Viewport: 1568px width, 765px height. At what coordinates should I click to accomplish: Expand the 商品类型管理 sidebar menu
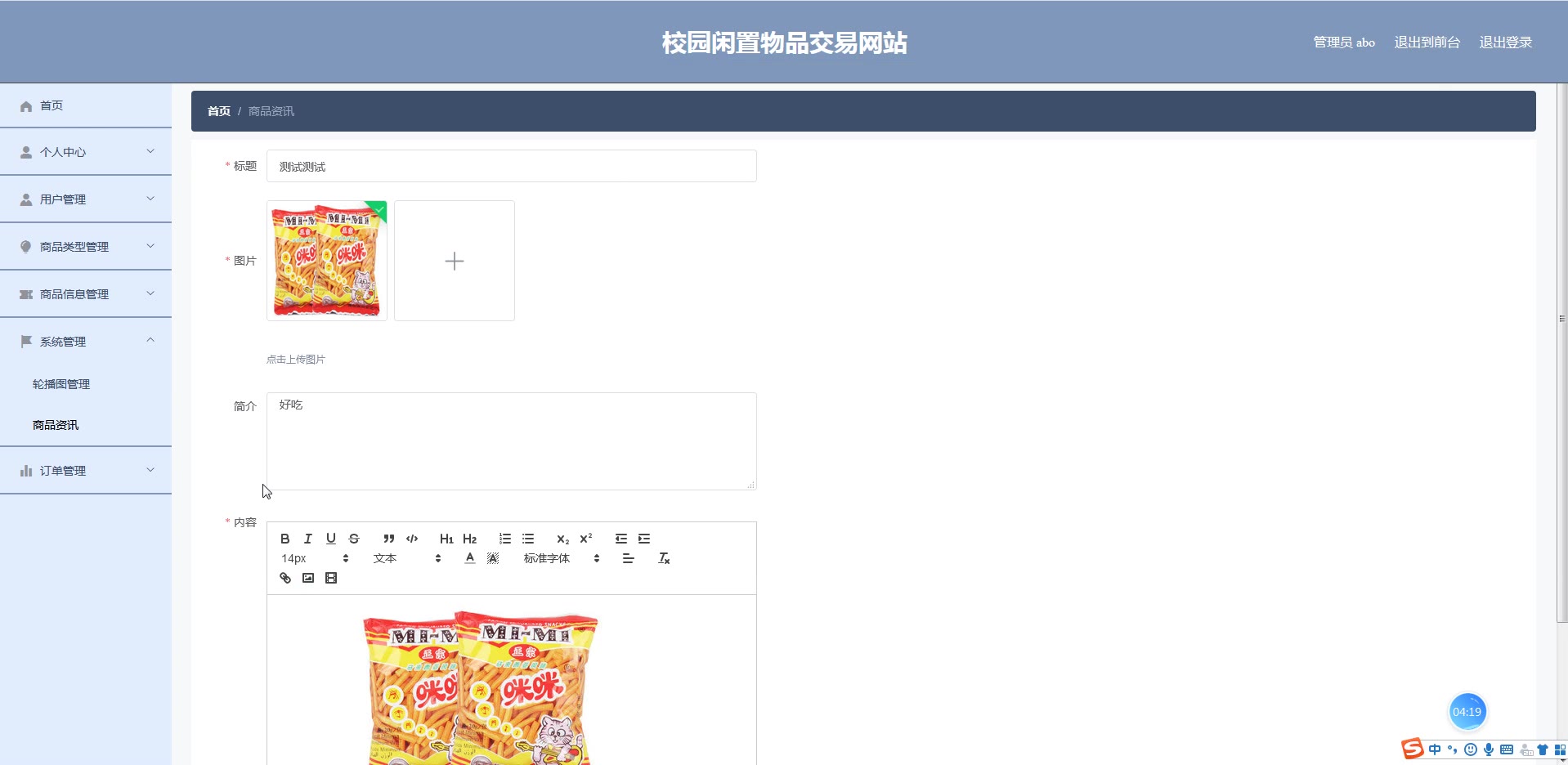[86, 247]
